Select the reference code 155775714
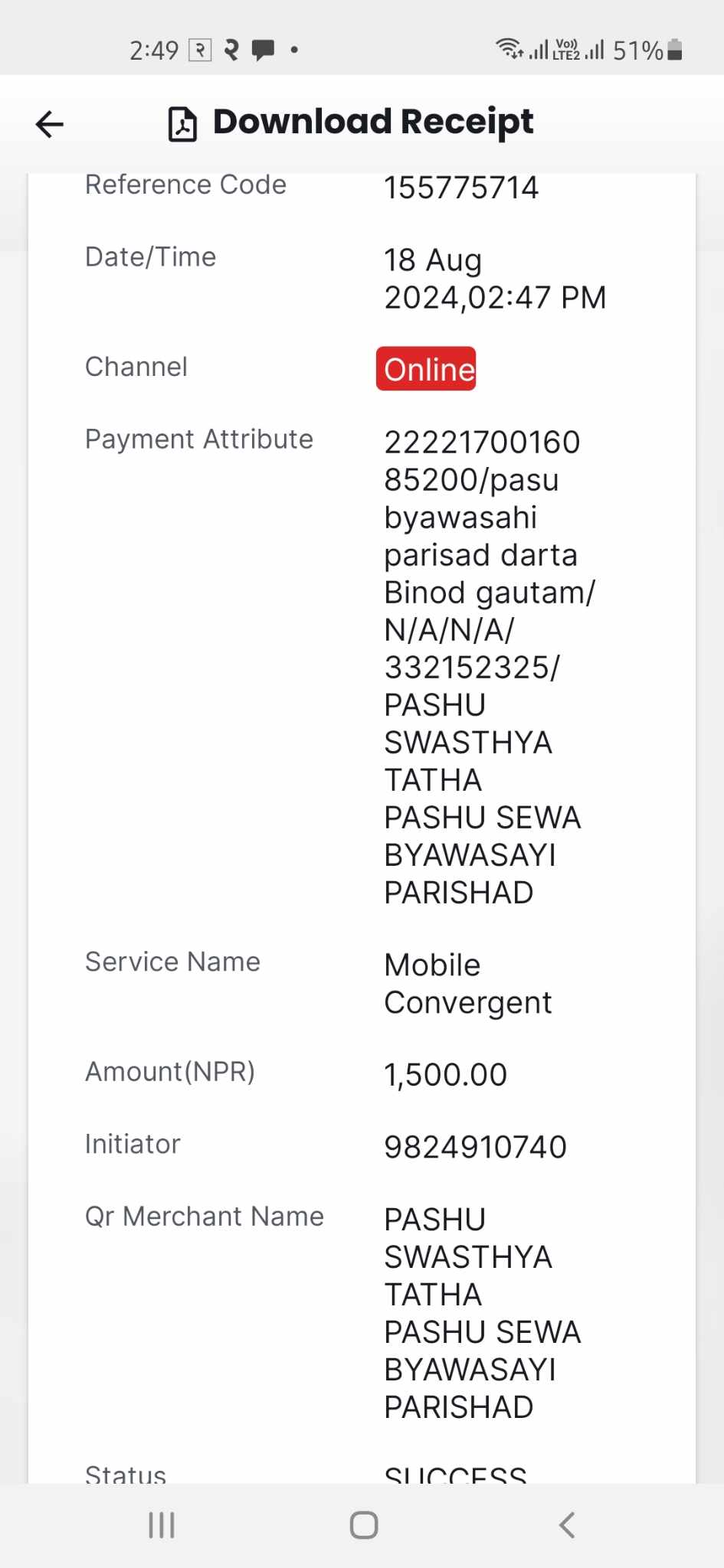The image size is (724, 1568). [x=461, y=188]
